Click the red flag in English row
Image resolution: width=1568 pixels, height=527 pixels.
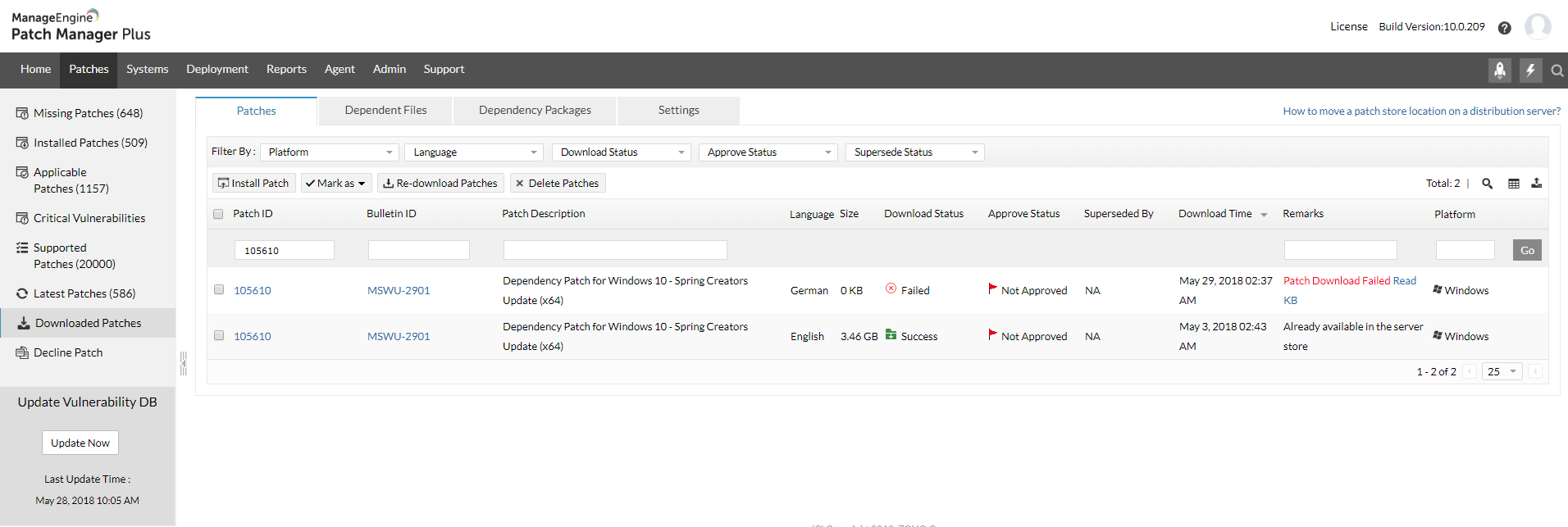click(x=992, y=334)
